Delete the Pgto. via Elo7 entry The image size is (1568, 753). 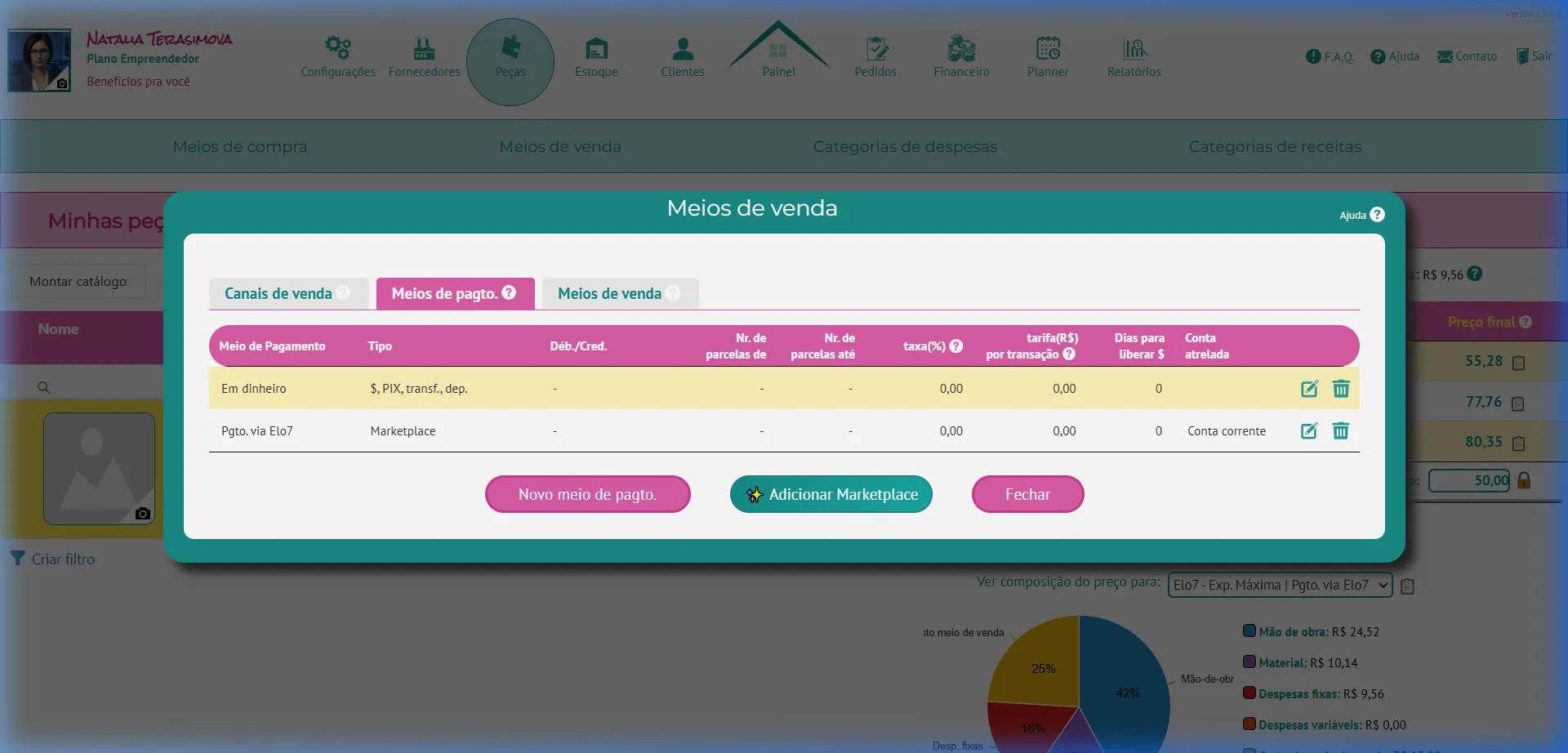[1341, 431]
